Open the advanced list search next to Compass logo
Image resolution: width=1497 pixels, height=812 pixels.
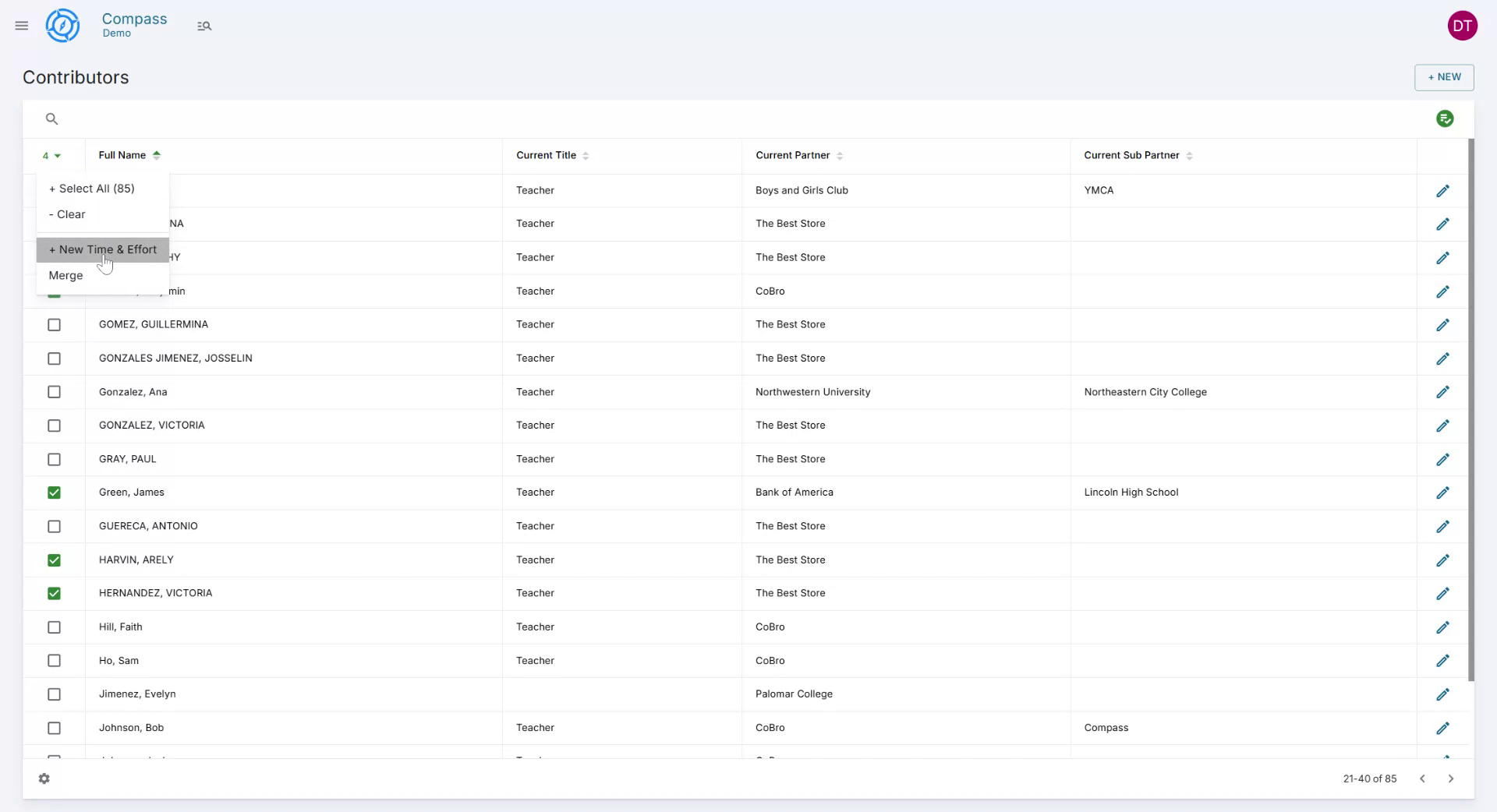coord(204,25)
